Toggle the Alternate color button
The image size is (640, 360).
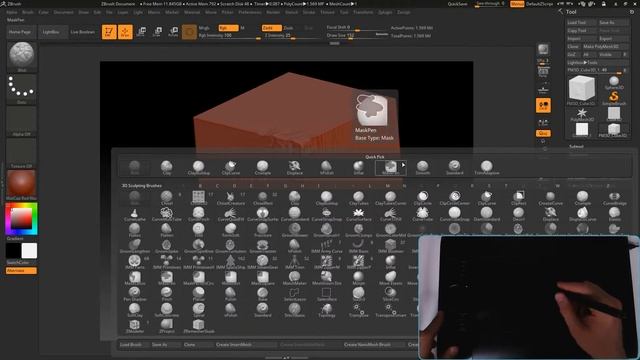tap(21, 271)
